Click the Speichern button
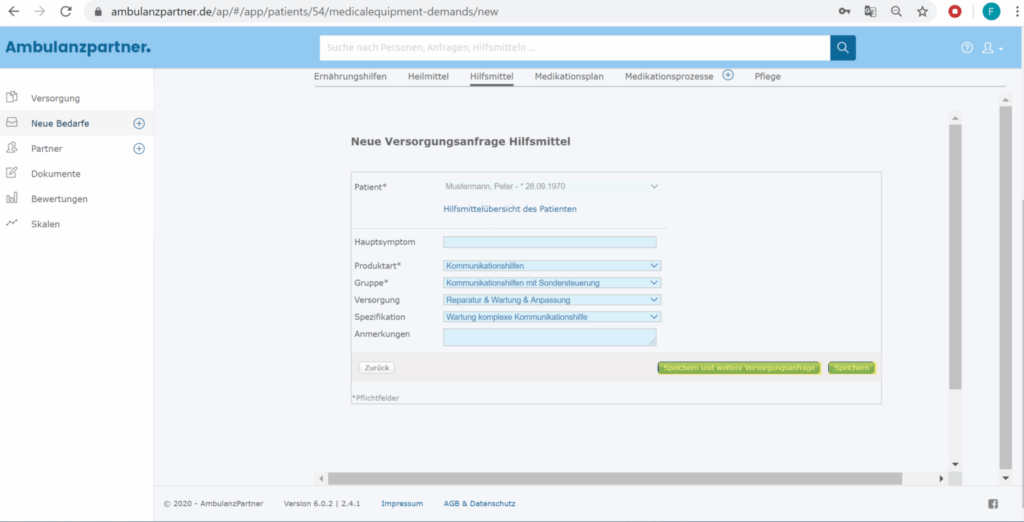 852,368
